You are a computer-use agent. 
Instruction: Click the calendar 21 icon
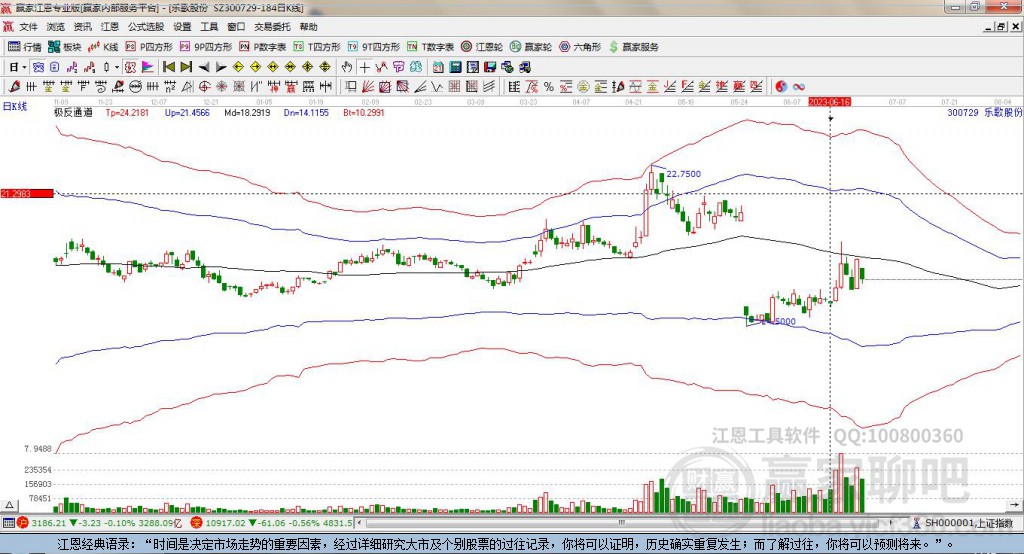tap(438, 67)
